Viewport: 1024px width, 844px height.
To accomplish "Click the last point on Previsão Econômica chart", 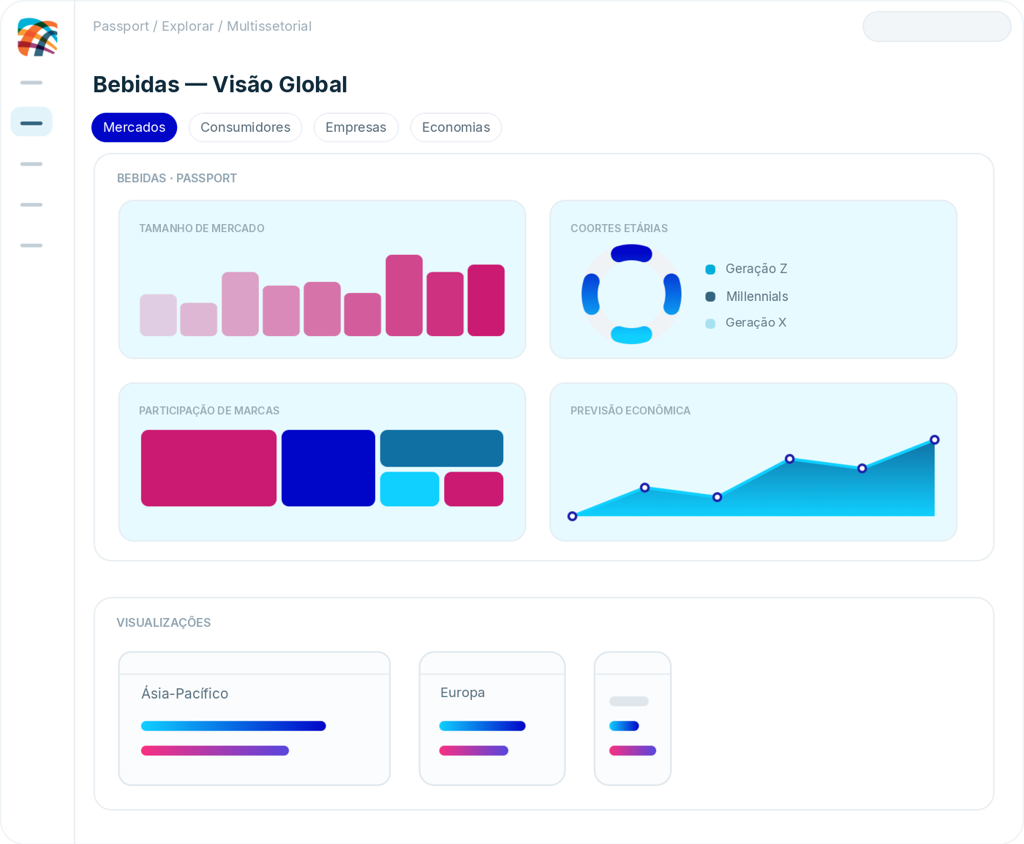I will click(x=935, y=440).
